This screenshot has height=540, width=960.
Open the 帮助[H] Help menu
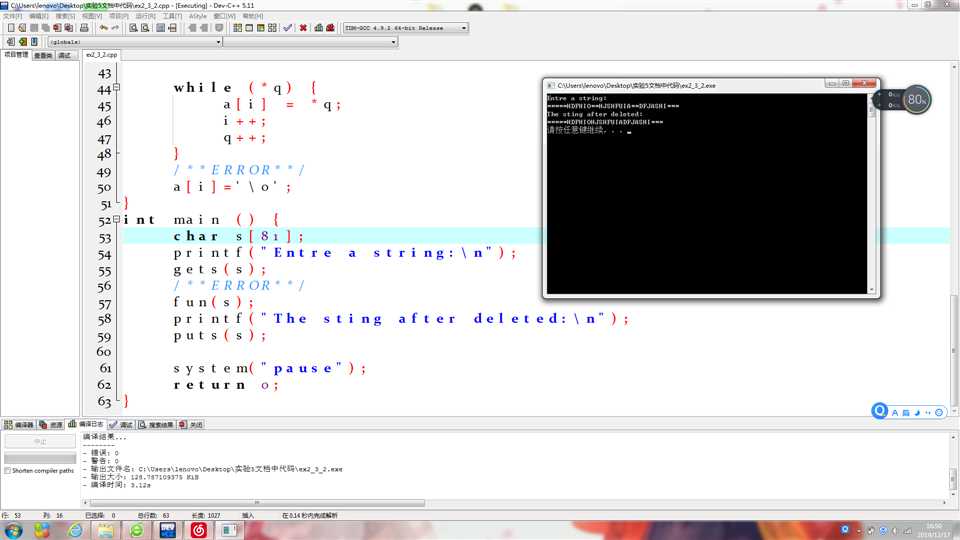tap(253, 16)
